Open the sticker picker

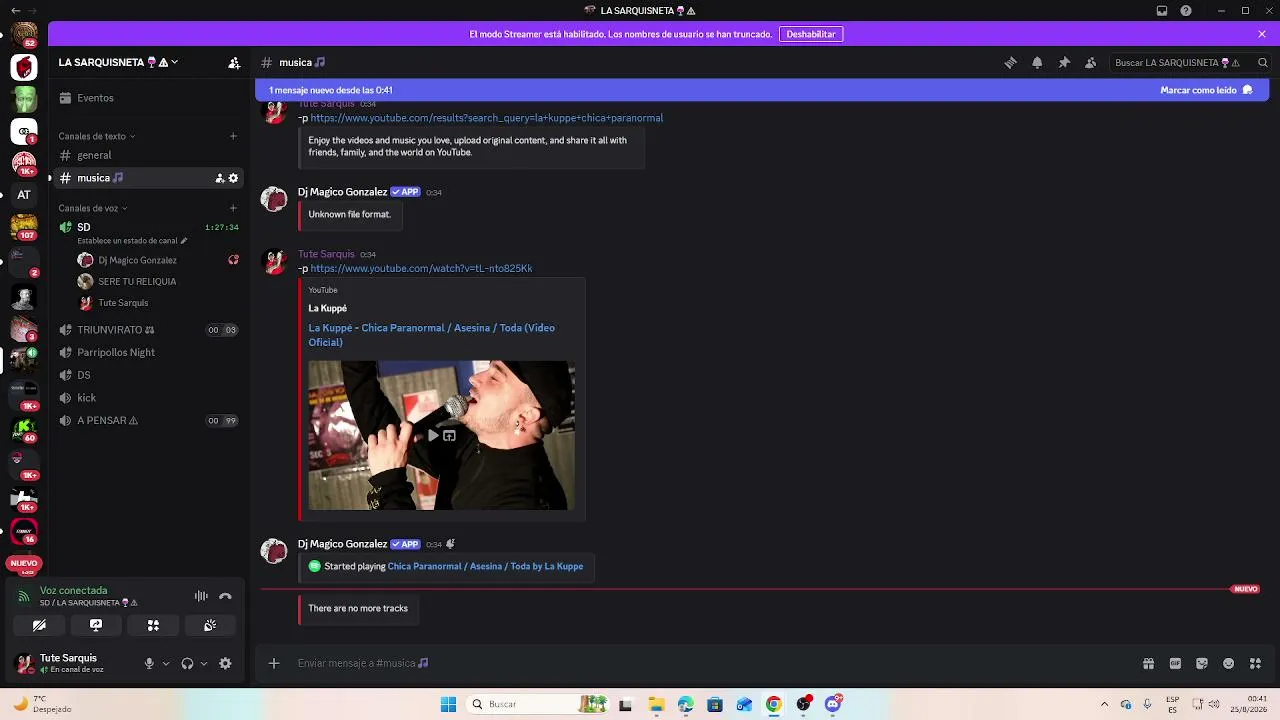click(1202, 663)
